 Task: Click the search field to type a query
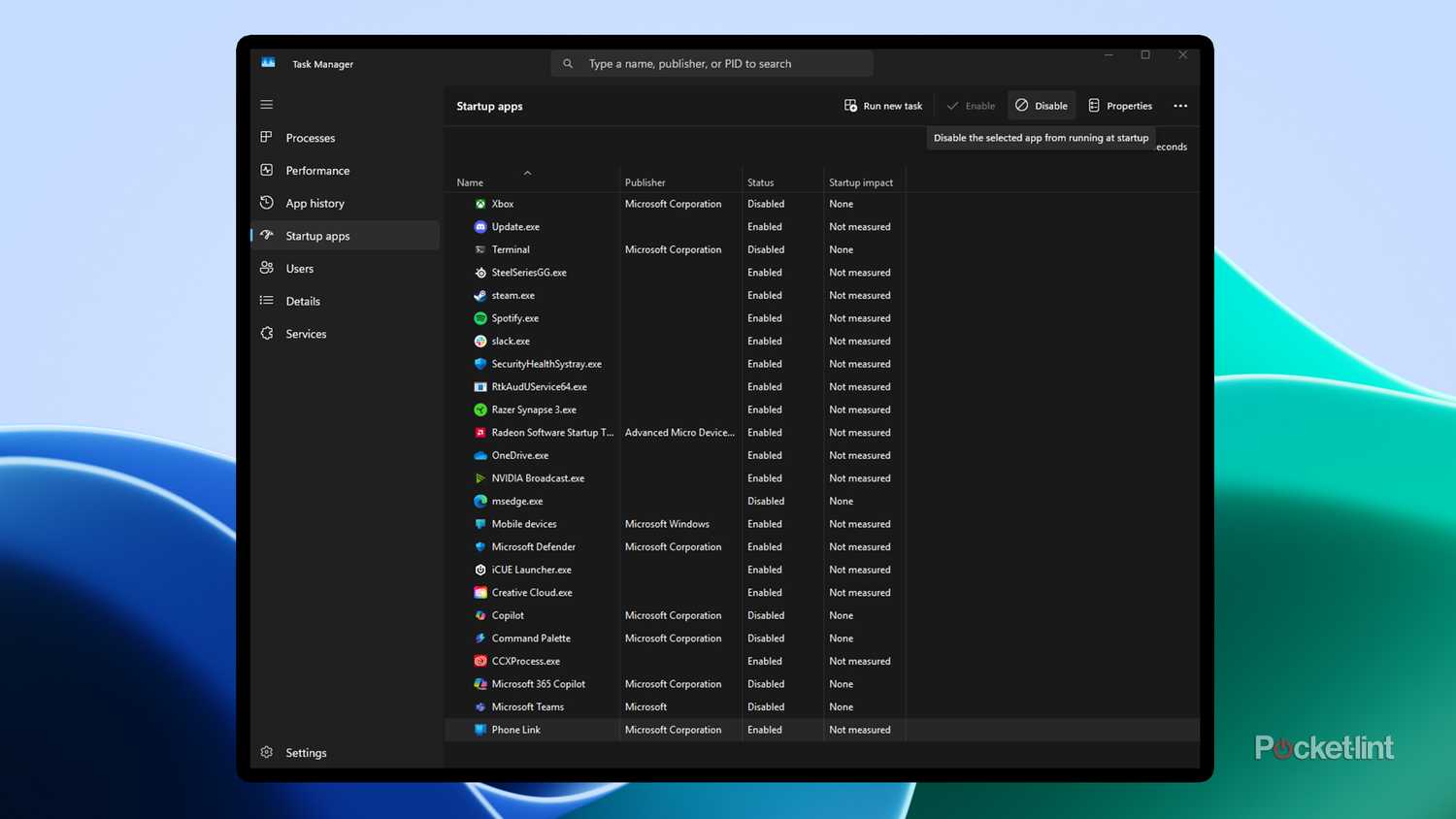point(711,63)
